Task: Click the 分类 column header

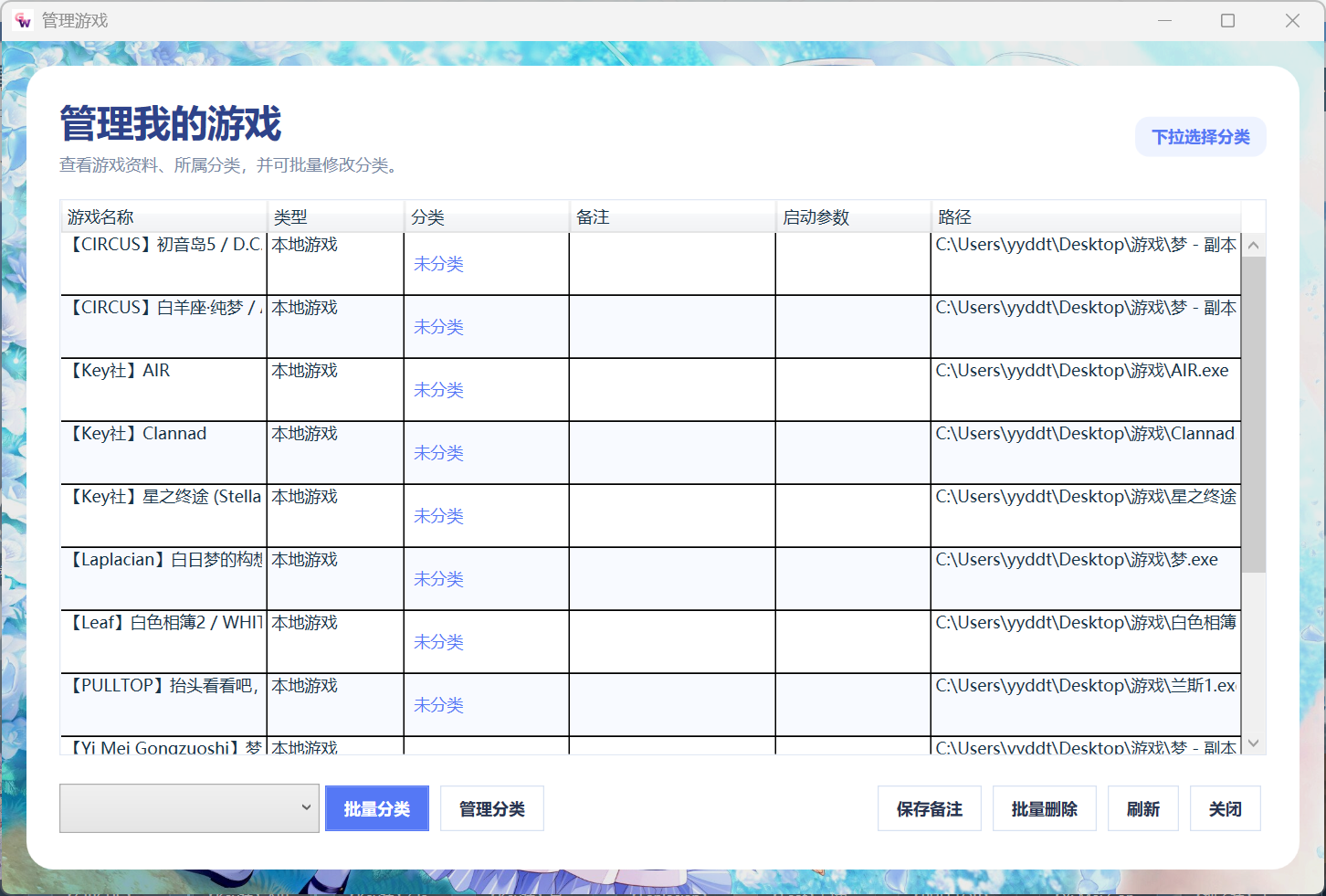Action: pos(486,217)
